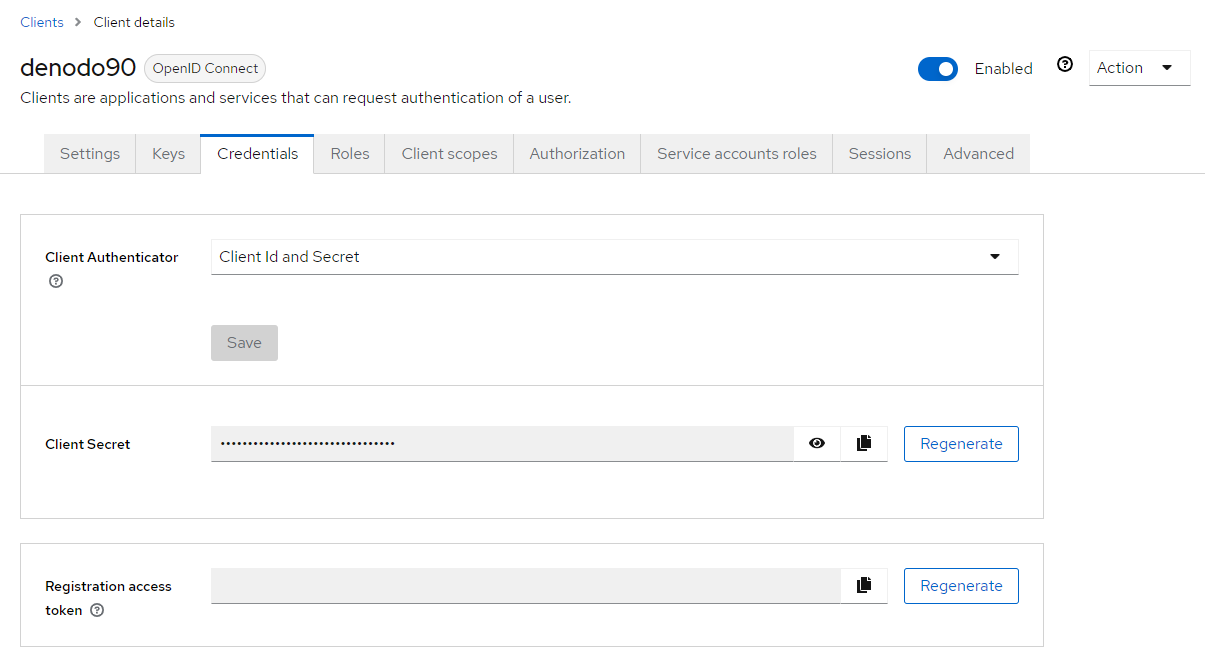Click the denodo90 client title
This screenshot has width=1205, height=658.
pos(78,68)
